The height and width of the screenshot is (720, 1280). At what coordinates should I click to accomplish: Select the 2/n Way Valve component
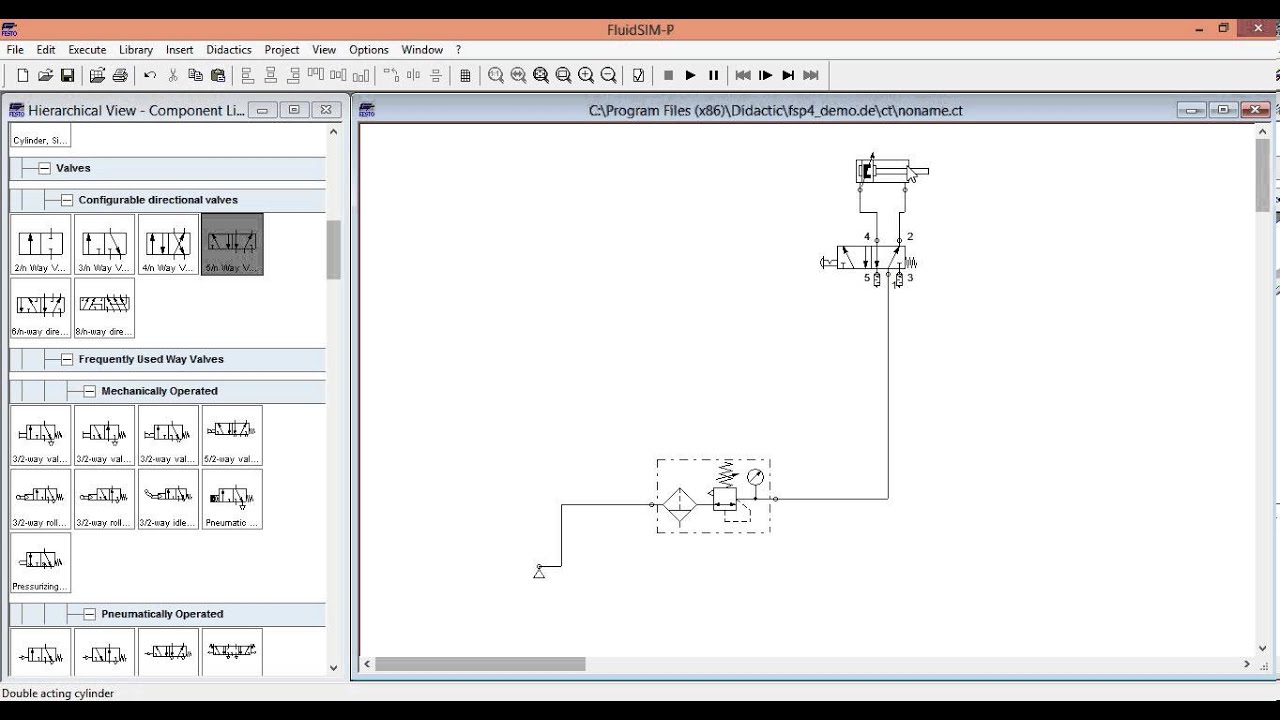coord(41,245)
